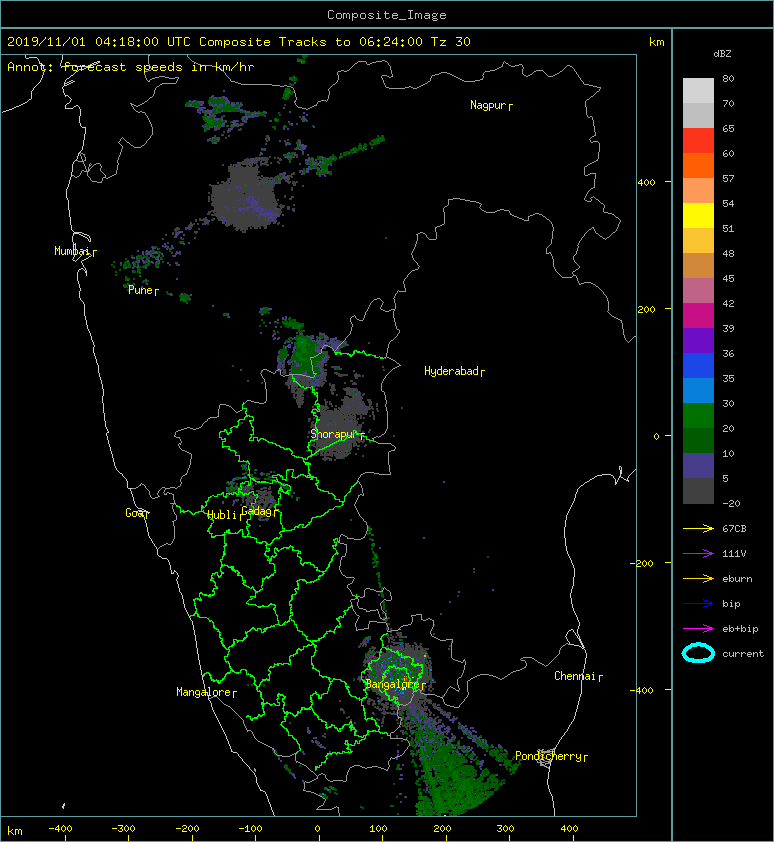Click the Shorapur station label
774x842 pixels.
click(x=334, y=434)
